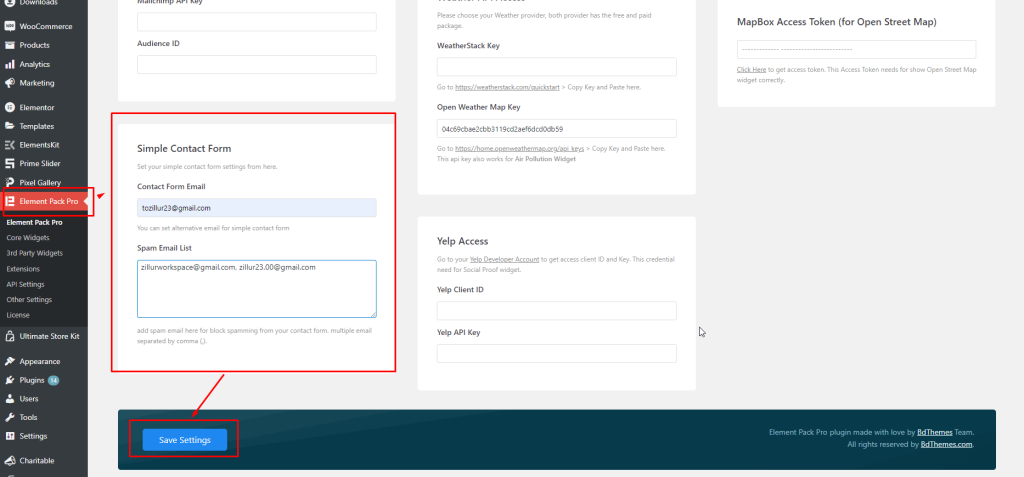This screenshot has height=477, width=1024.
Task: Open Prime Slider via its icon
Action: pos(10,164)
